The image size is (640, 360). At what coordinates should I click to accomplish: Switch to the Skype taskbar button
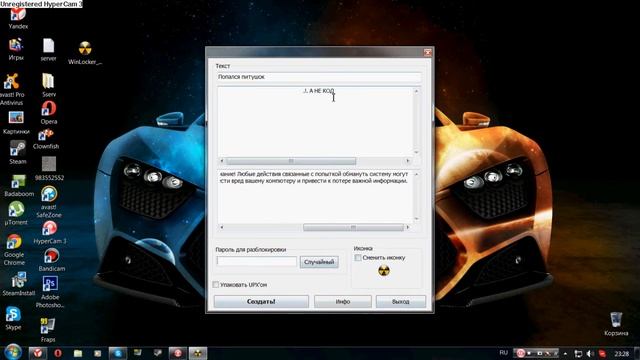point(118,353)
